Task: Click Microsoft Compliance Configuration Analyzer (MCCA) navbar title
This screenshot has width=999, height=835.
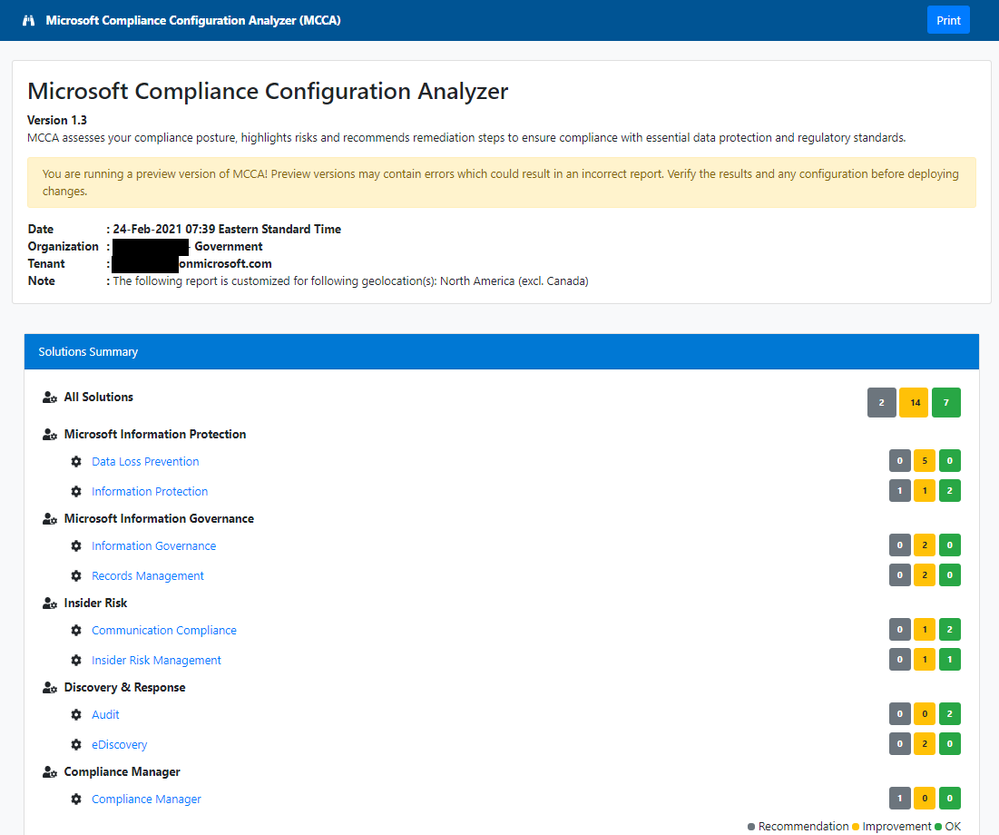Action: (x=193, y=20)
